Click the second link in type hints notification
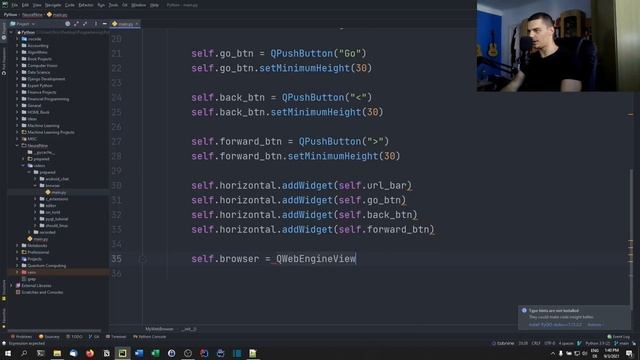 (594, 325)
